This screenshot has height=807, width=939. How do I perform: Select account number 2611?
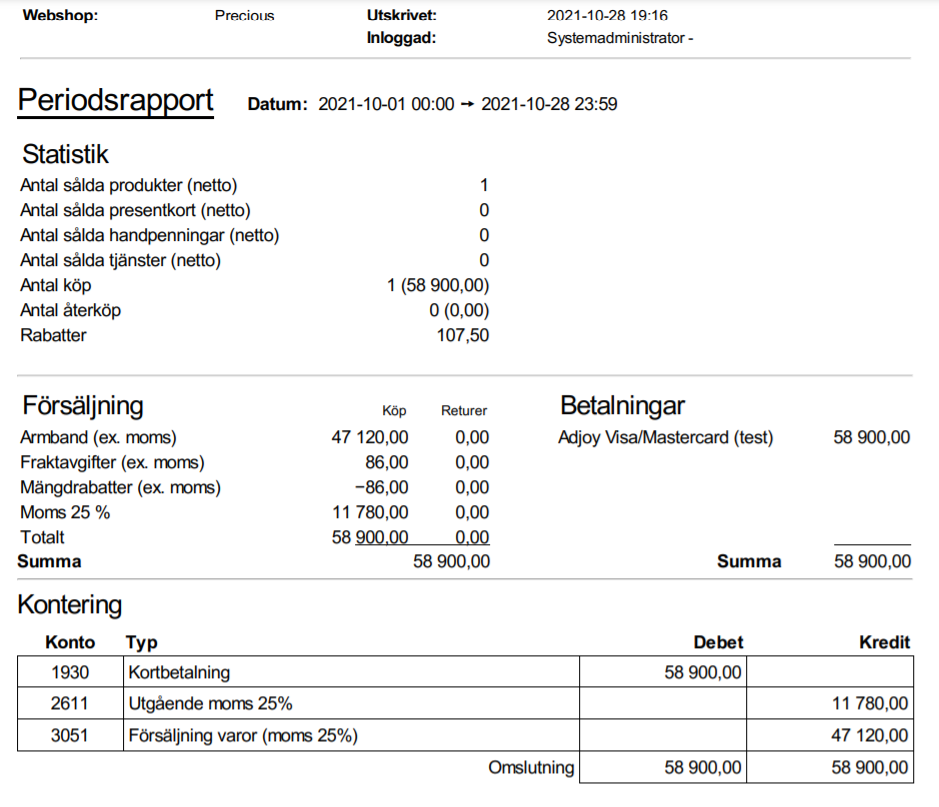click(x=69, y=703)
